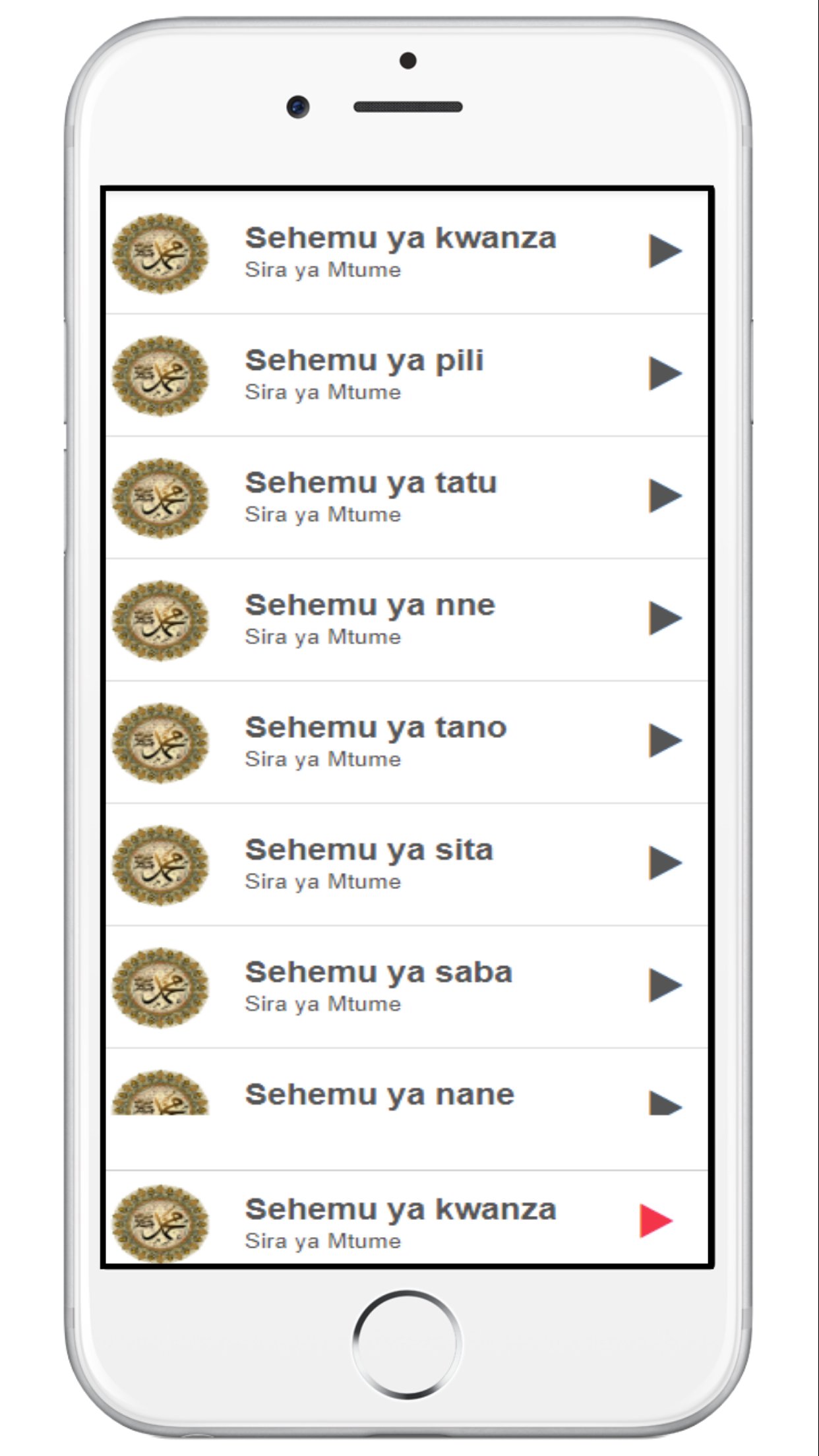Screen dimensions: 819x1456
Task: Open now-playing thumbnail in bottom bar
Action: point(160,1224)
